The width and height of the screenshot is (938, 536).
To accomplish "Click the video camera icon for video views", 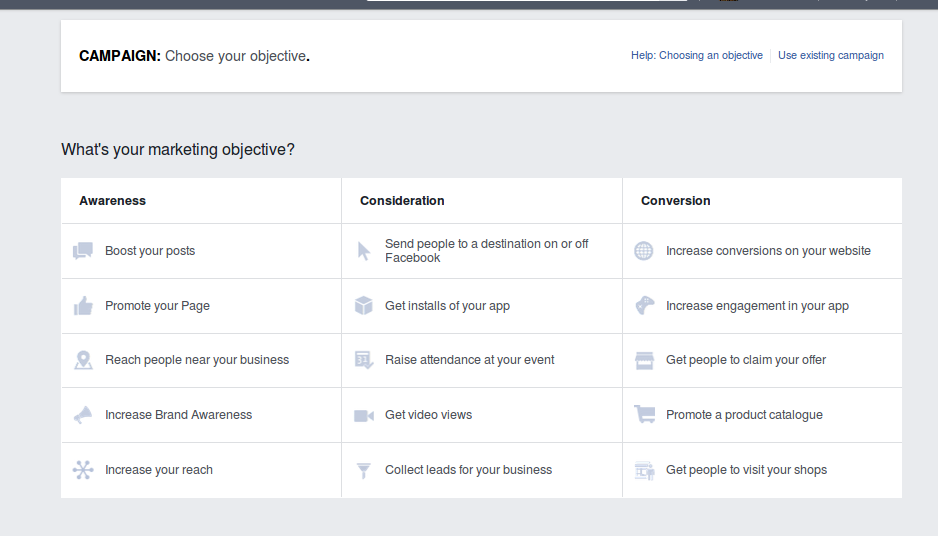I will (364, 415).
